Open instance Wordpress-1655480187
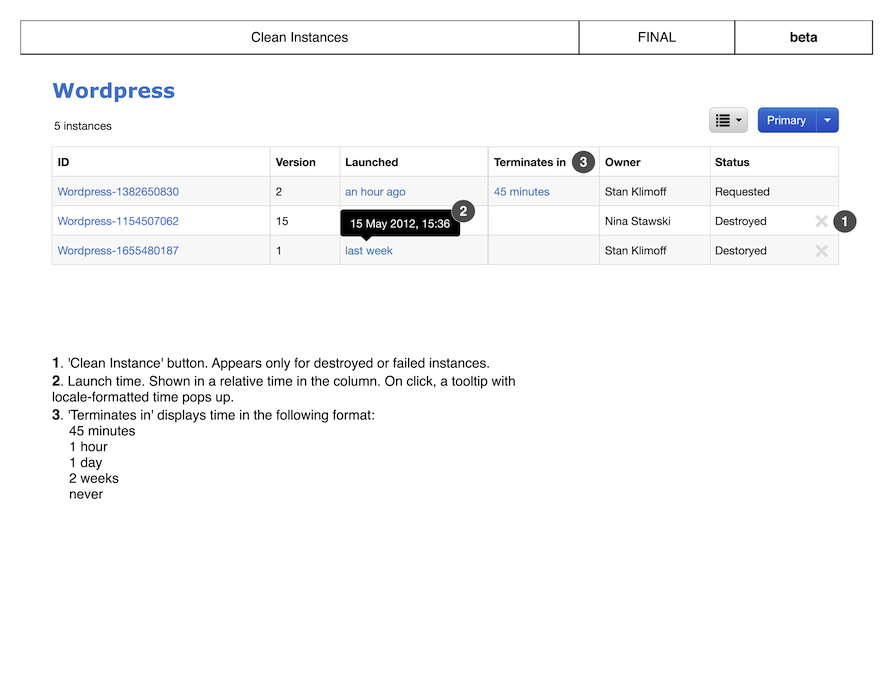894x691 pixels. (118, 251)
